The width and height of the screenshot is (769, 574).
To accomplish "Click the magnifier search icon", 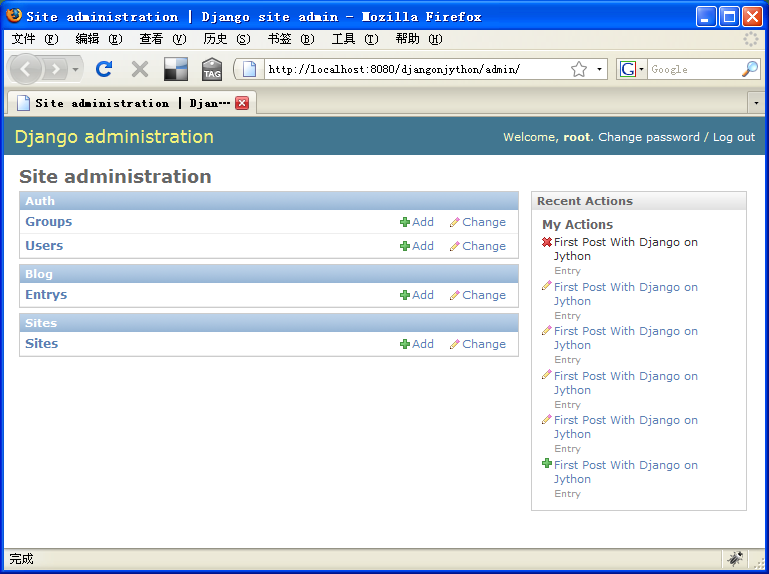I will click(750, 69).
